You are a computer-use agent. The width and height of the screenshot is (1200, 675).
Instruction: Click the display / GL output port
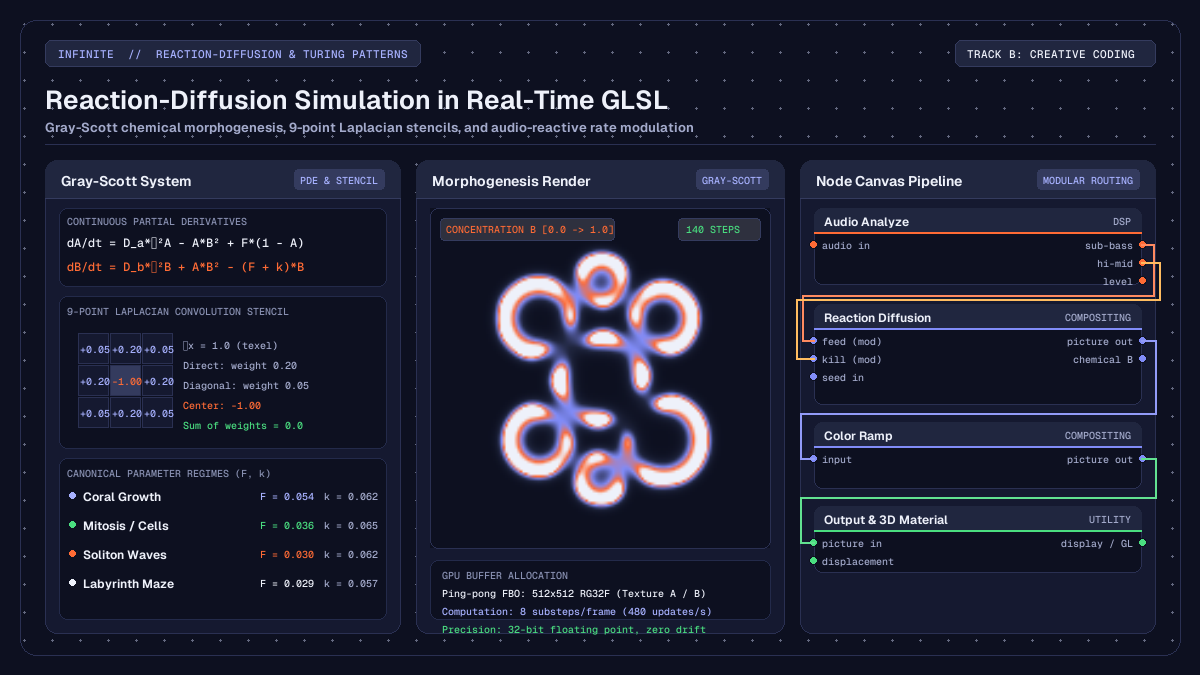[x=1142, y=543]
